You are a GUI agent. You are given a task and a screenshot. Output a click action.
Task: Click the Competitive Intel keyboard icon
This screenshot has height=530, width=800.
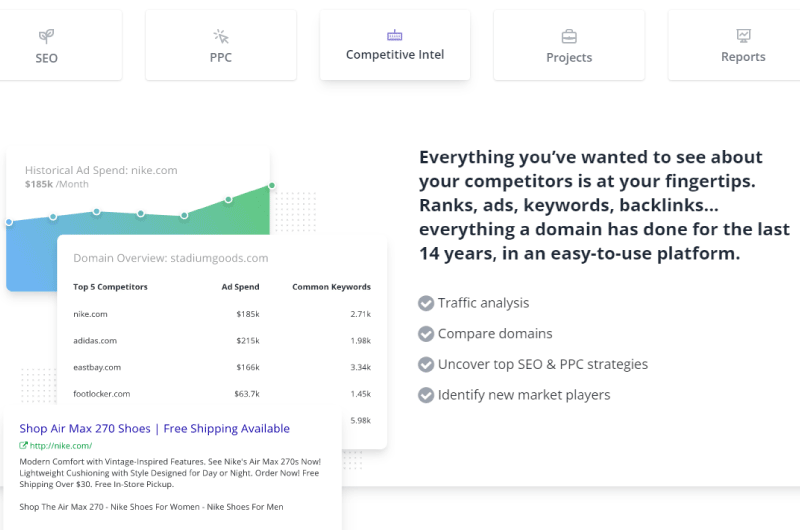click(395, 35)
